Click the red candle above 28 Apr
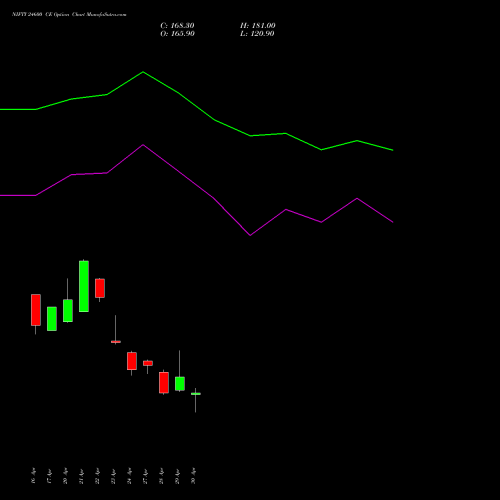This screenshot has width=500, height=500. point(164,383)
